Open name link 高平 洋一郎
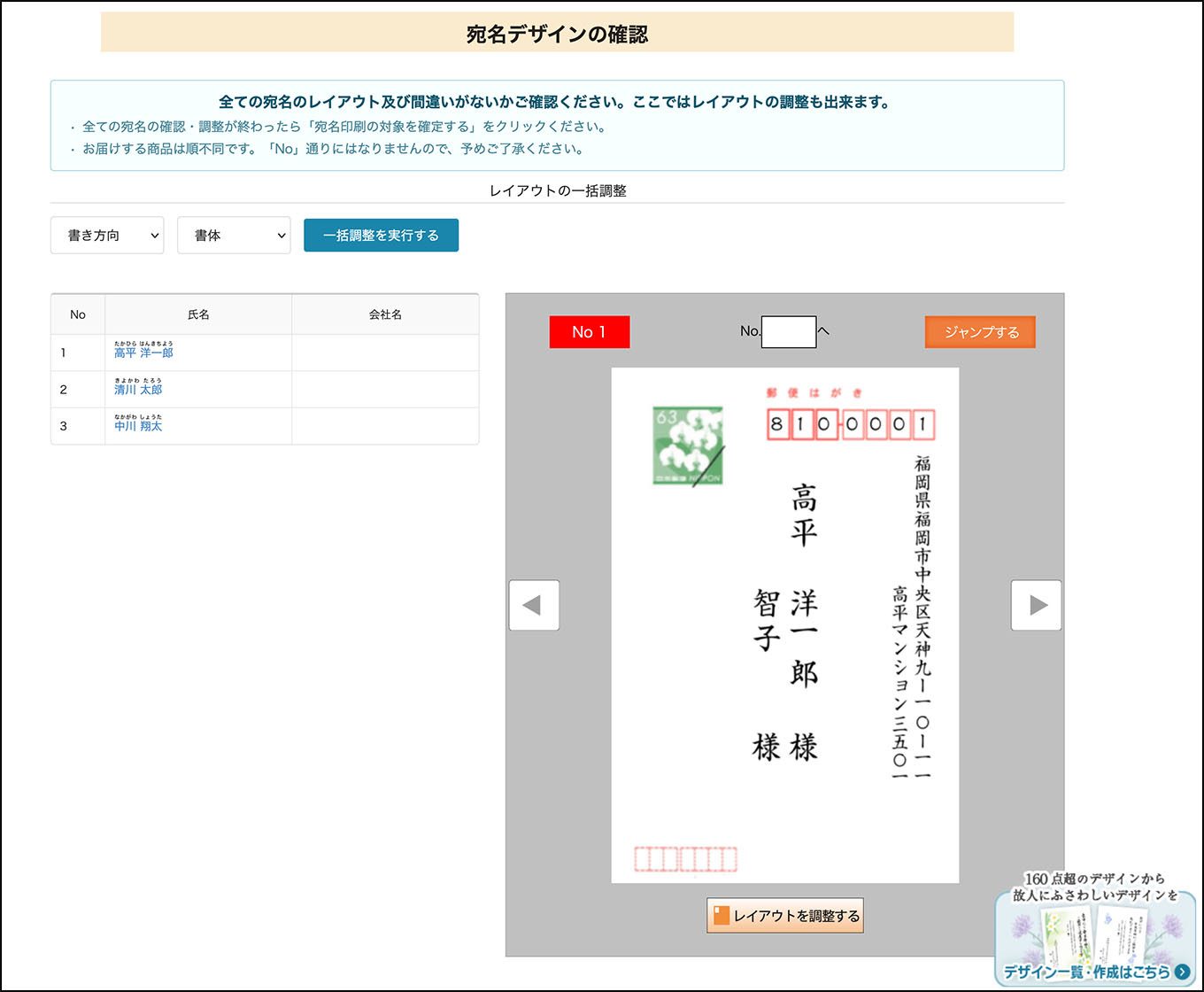1204x992 pixels. [x=143, y=353]
